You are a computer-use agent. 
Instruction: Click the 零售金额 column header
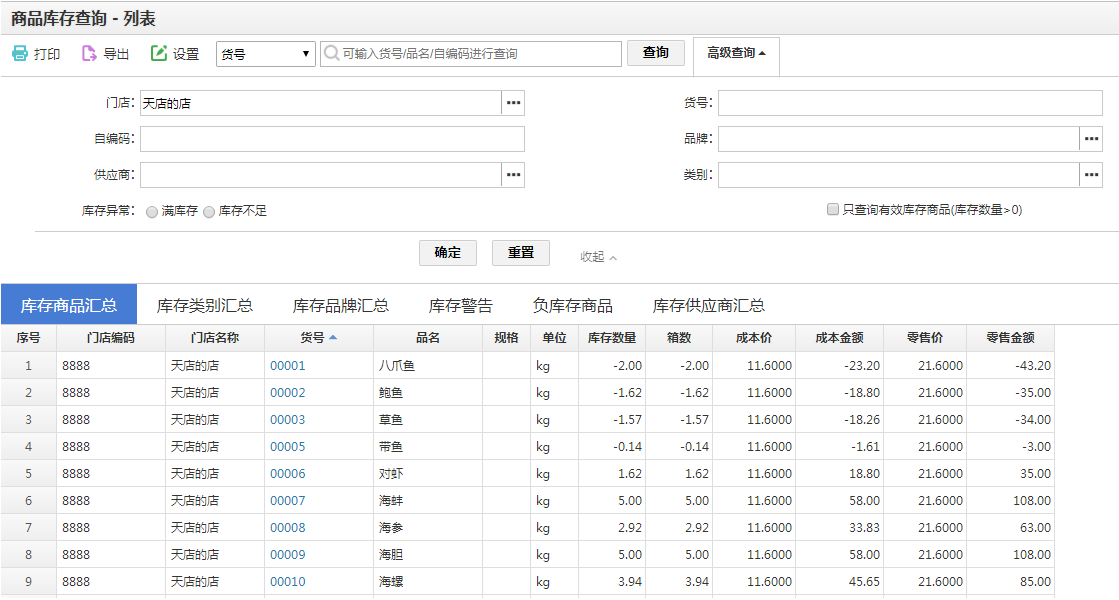[x=1011, y=337]
